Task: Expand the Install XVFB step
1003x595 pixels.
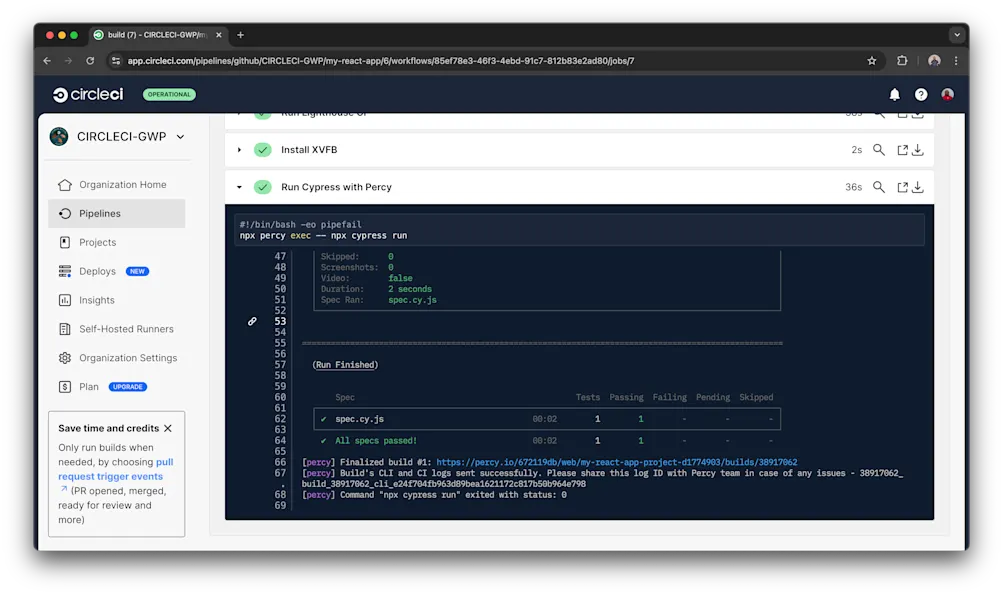Action: coord(239,149)
